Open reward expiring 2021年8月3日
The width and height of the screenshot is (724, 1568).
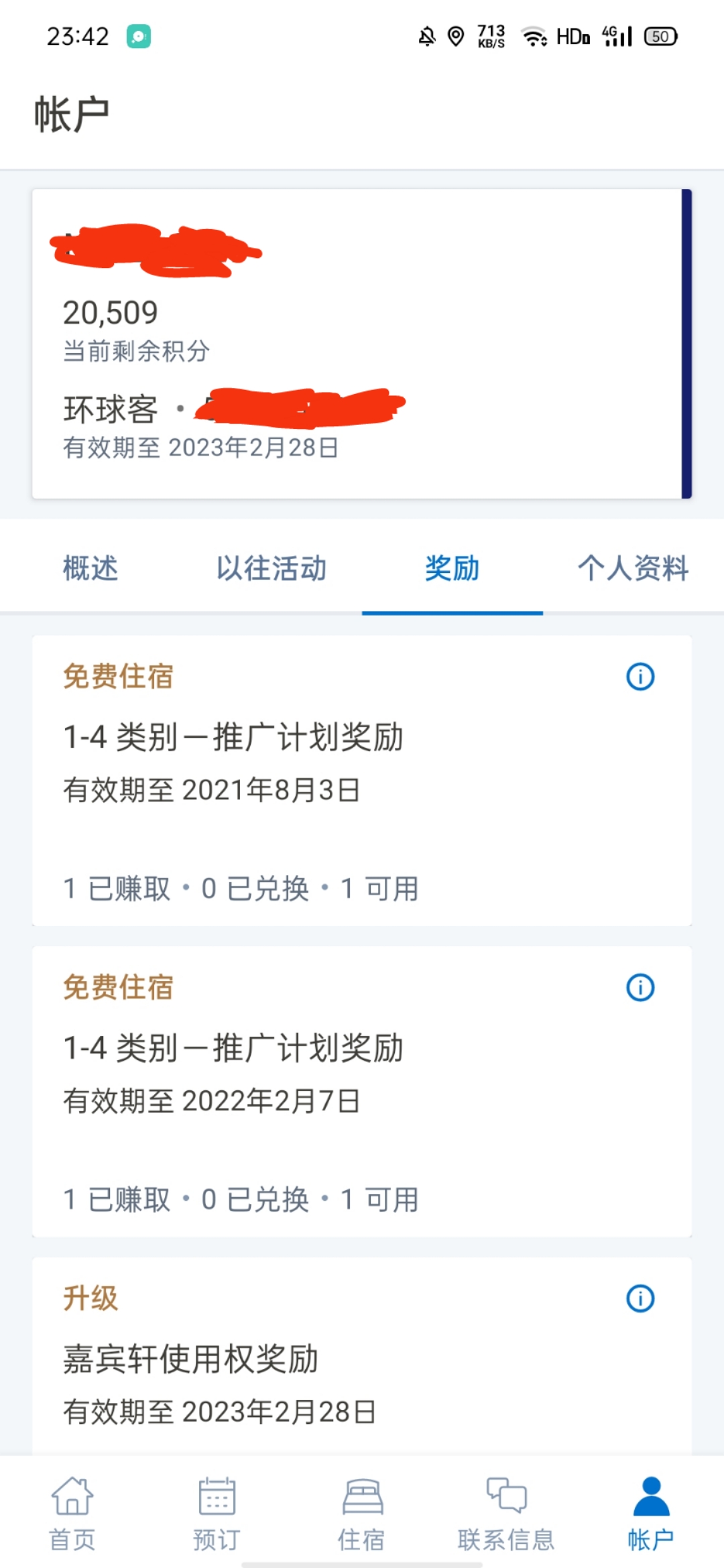point(362,781)
